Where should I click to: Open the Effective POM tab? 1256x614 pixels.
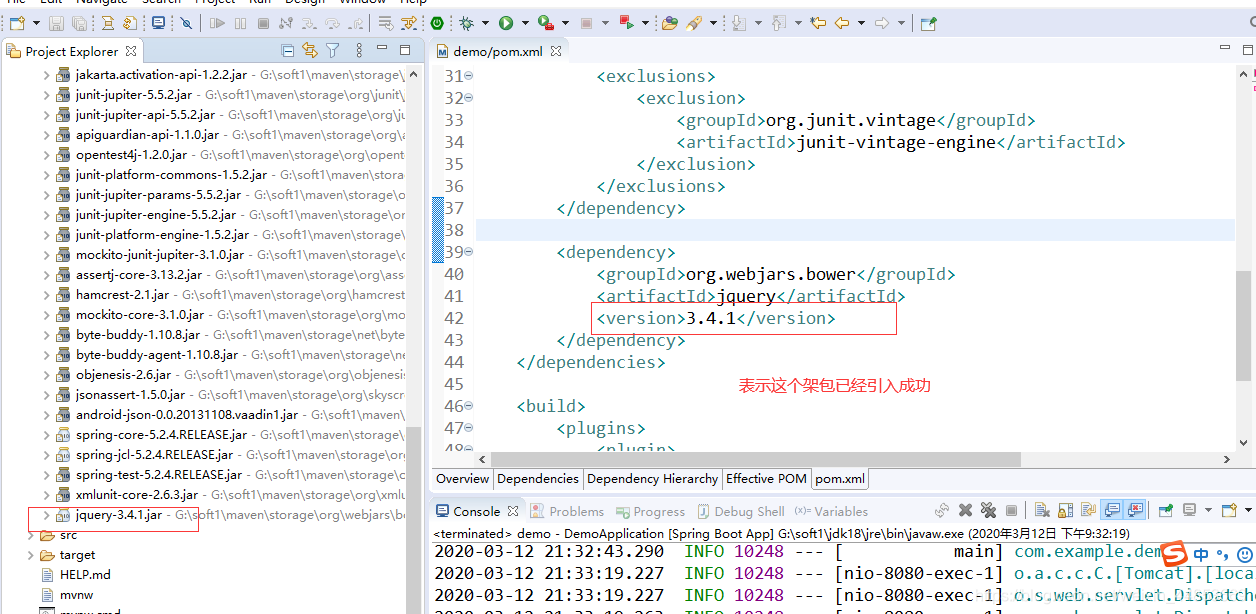pyautogui.click(x=766, y=479)
